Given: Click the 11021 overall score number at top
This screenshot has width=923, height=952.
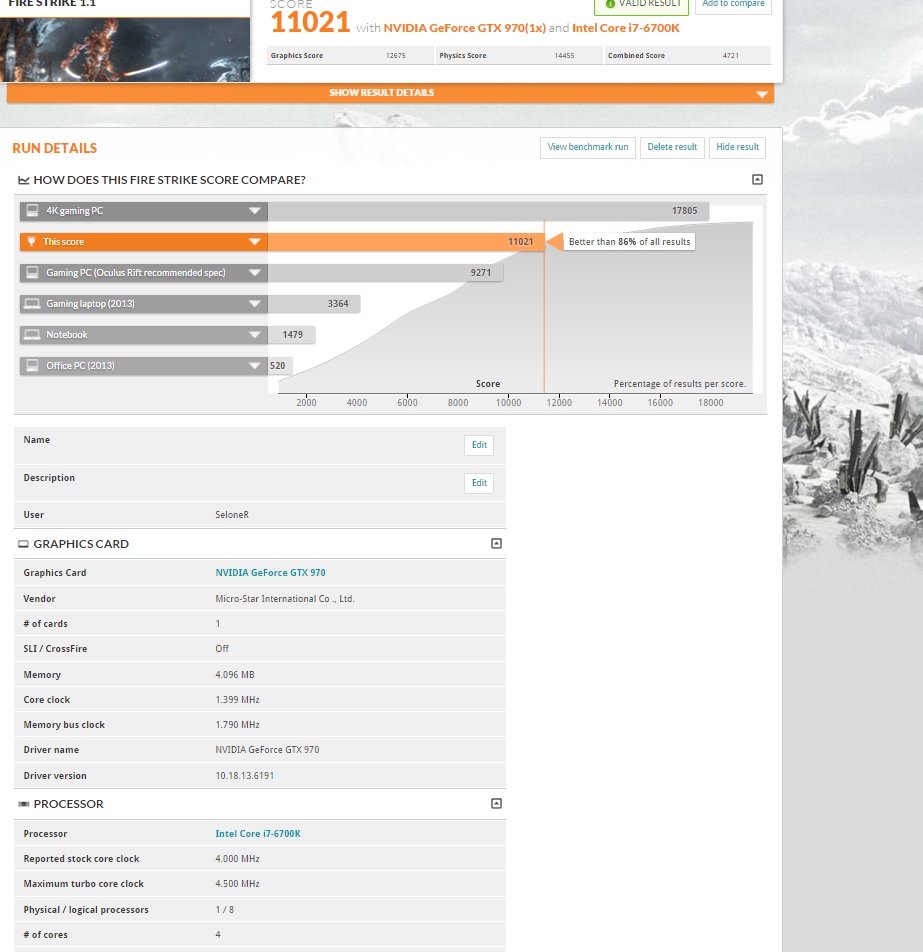Looking at the screenshot, I should (310, 23).
